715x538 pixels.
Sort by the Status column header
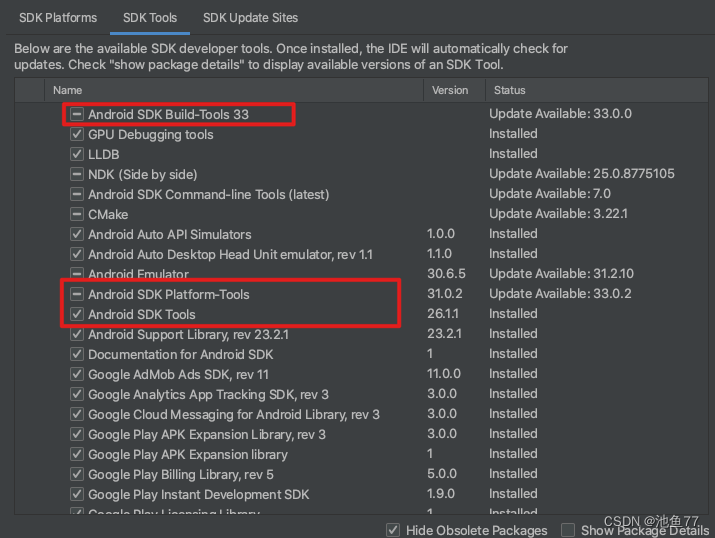596,90
